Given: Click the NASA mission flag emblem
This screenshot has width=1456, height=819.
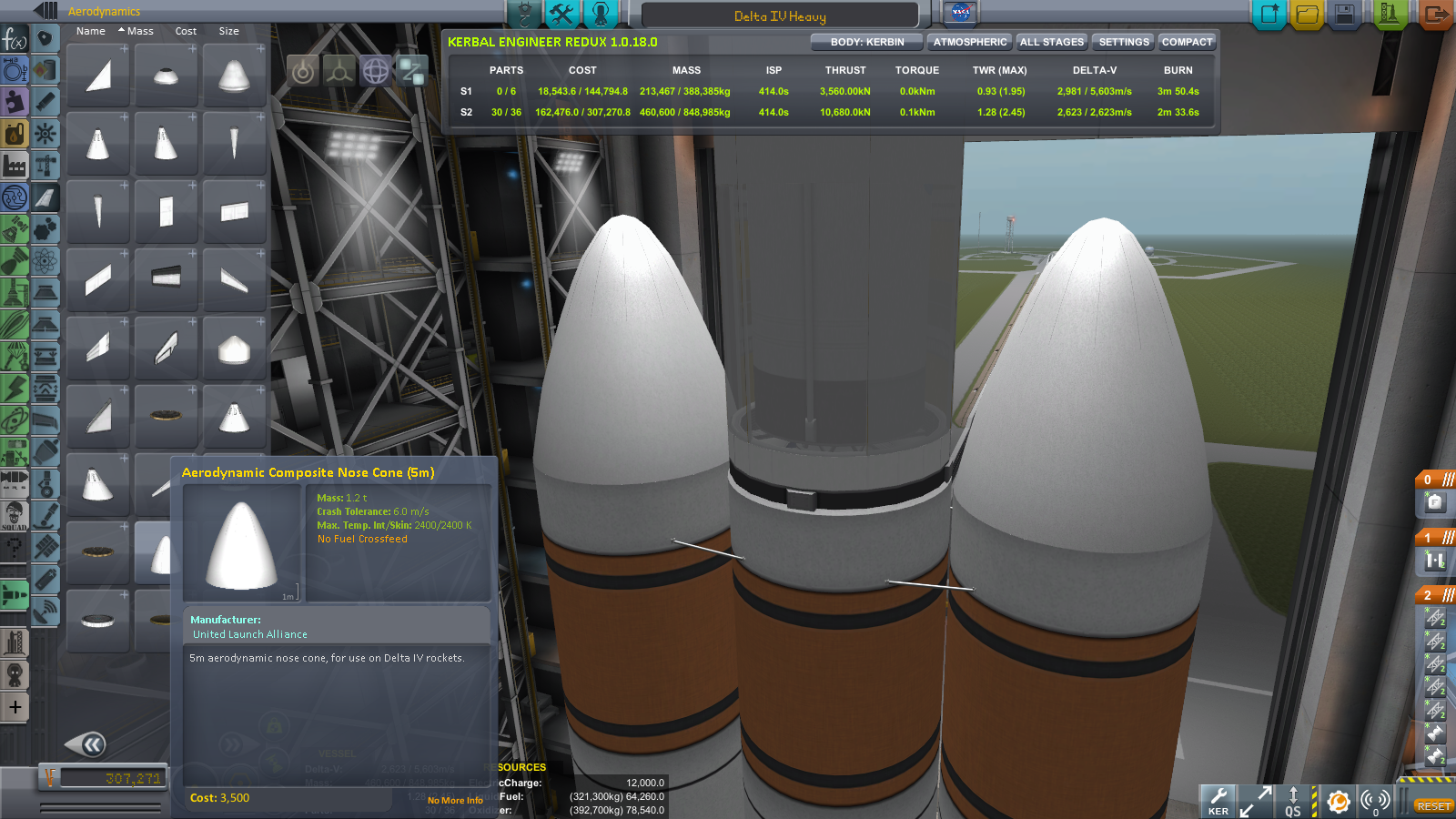Looking at the screenshot, I should [x=960, y=13].
